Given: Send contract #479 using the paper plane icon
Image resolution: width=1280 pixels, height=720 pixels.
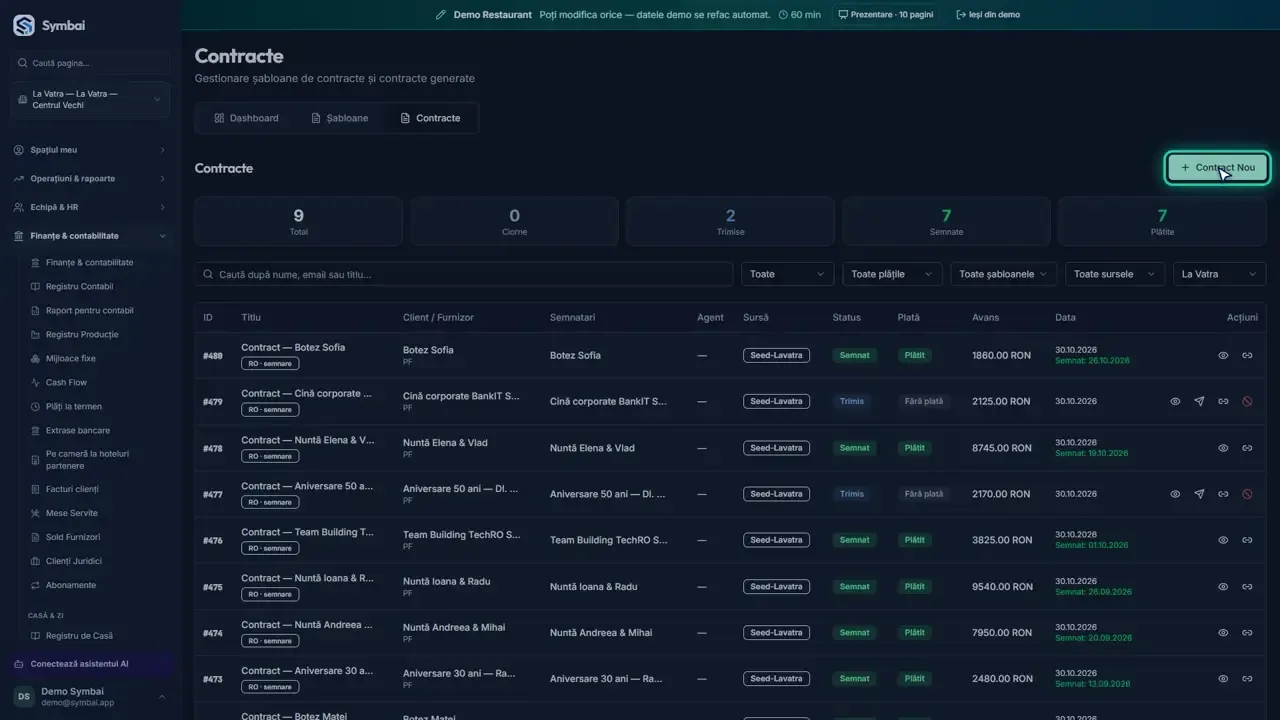Looking at the screenshot, I should pos(1199,401).
